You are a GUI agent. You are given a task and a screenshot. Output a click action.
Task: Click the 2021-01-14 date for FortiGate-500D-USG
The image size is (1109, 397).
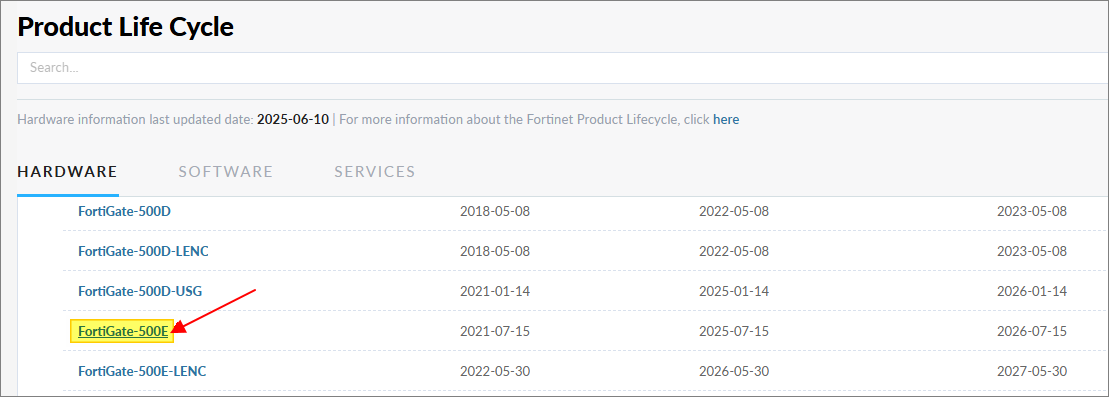[x=494, y=291]
